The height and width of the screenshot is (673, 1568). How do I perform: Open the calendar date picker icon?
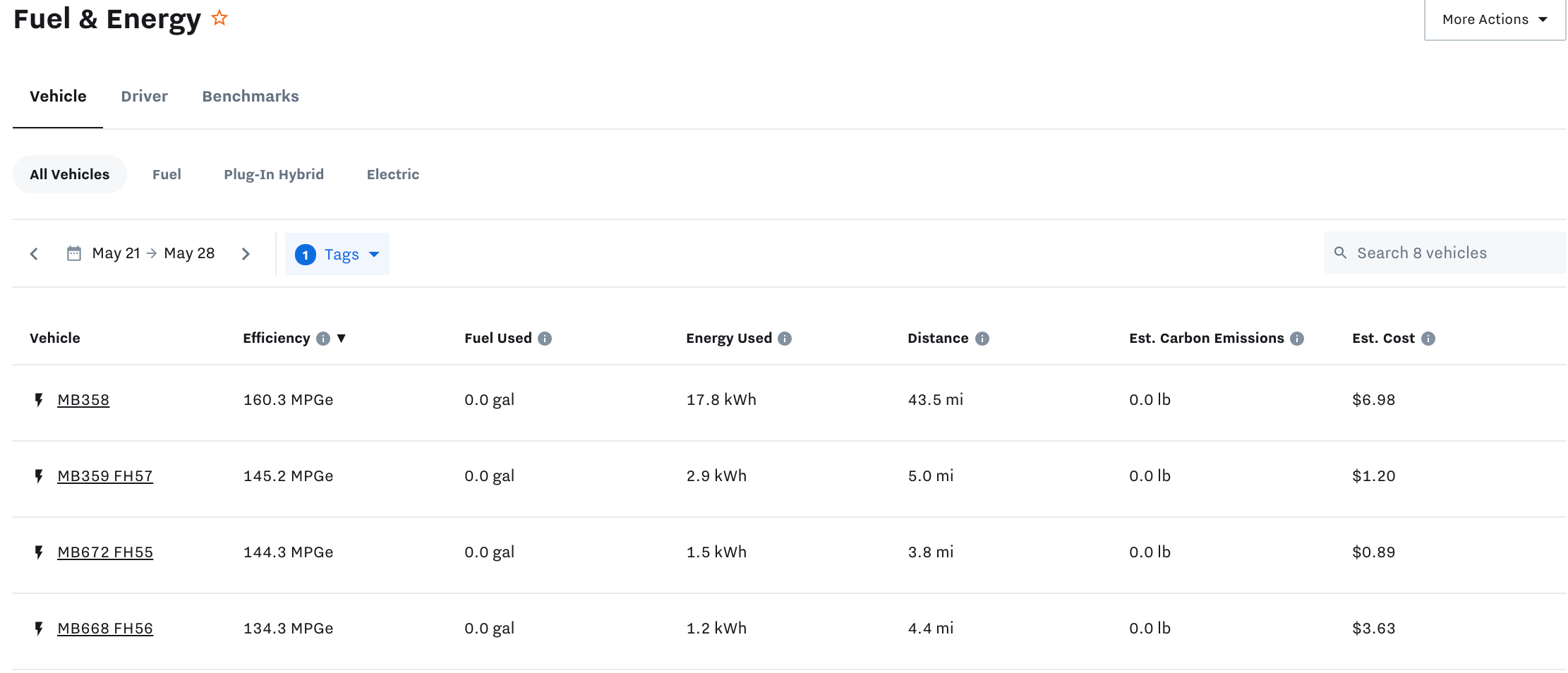73,253
